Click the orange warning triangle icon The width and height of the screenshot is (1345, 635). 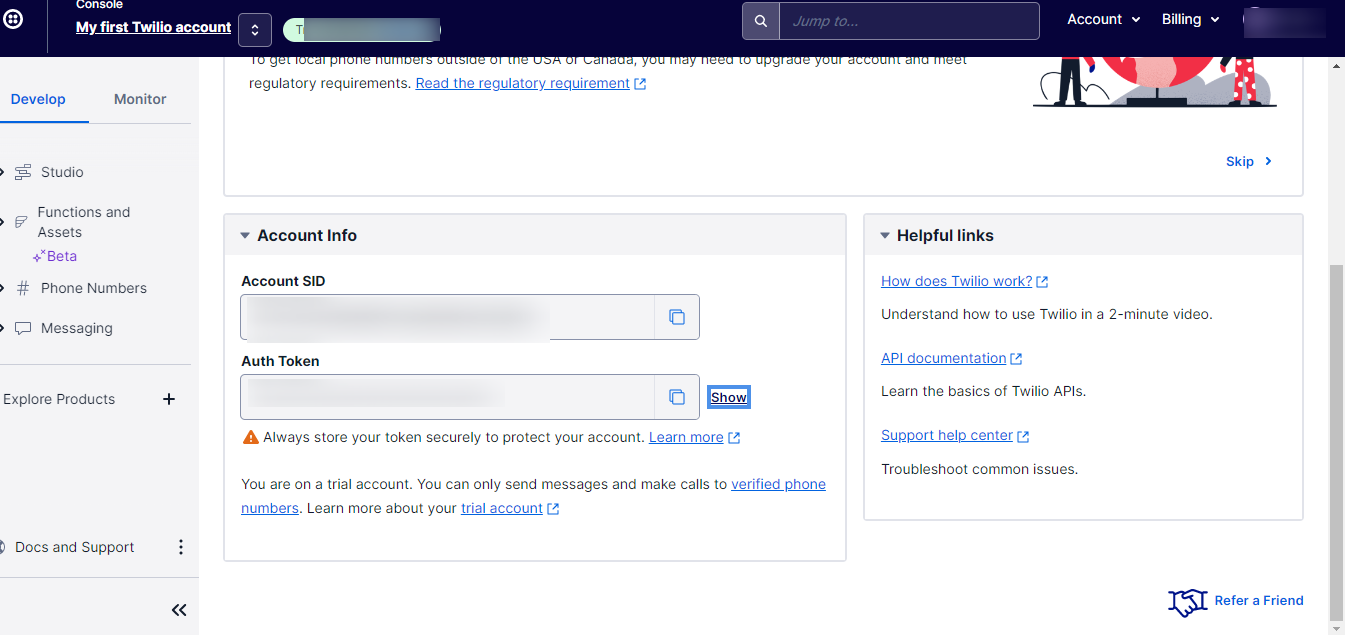click(251, 437)
